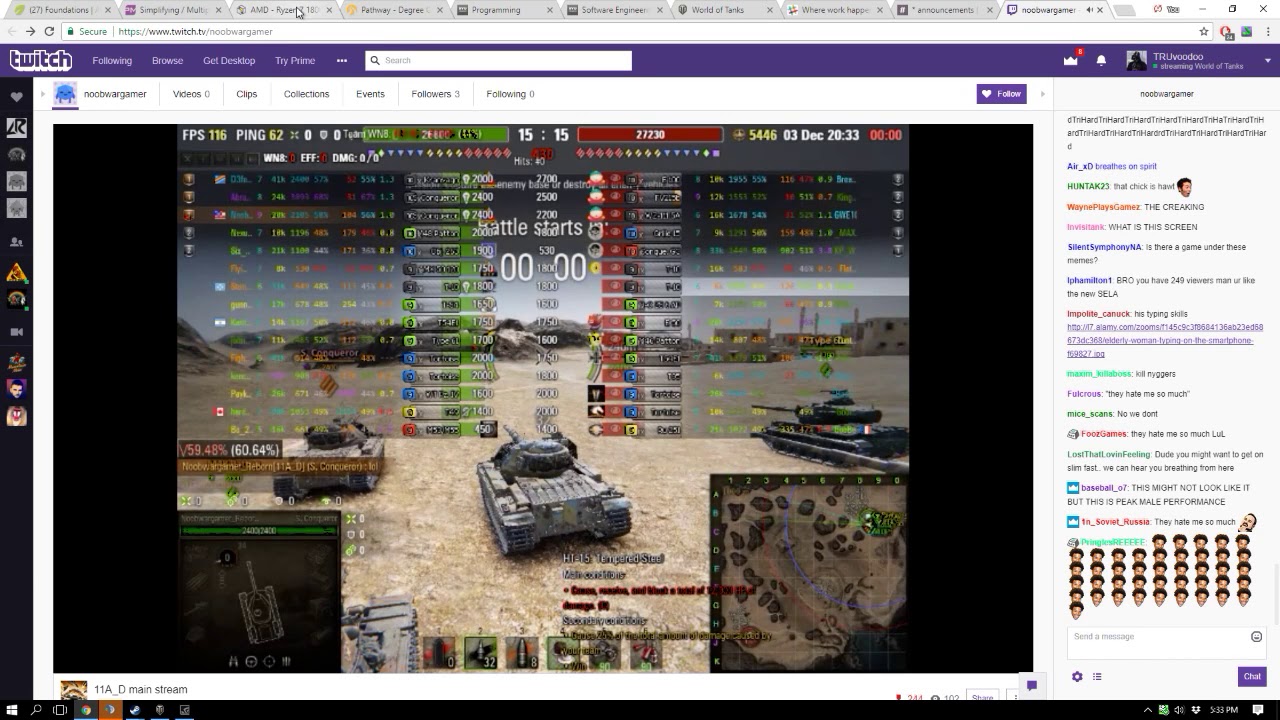Click username SilentSymphonyNA in chat
Viewport: 1280px width, 720px height.
tap(1104, 247)
